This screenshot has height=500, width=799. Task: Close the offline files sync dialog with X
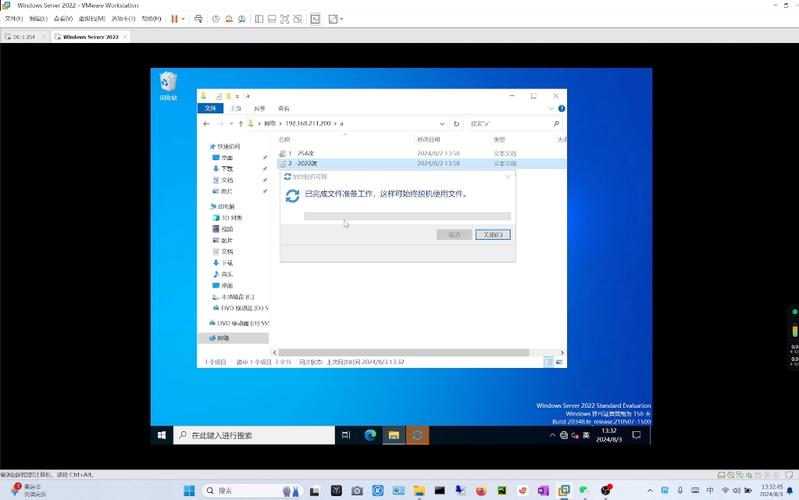point(508,177)
